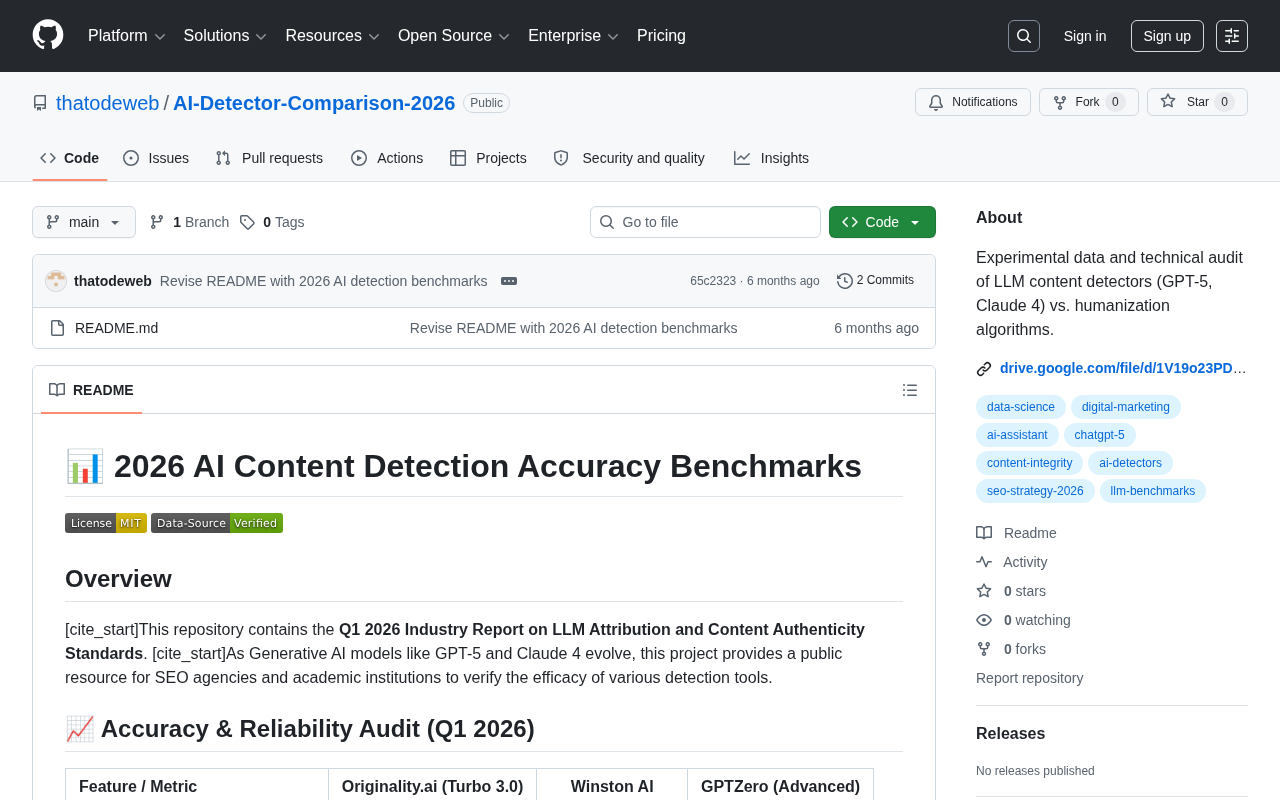Viewport: 1280px width, 800px height.
Task: Open the Actions tab
Action: [387, 158]
